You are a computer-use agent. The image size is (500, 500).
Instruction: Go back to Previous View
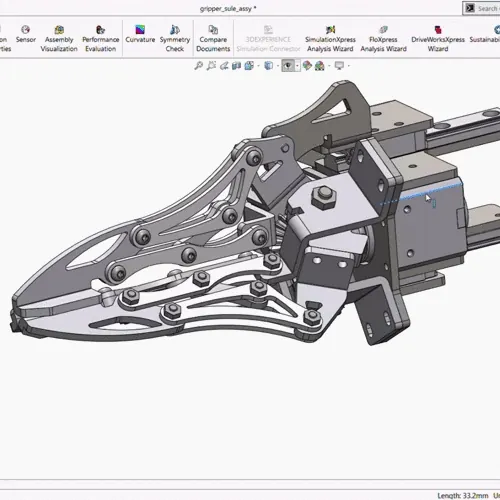click(x=224, y=66)
